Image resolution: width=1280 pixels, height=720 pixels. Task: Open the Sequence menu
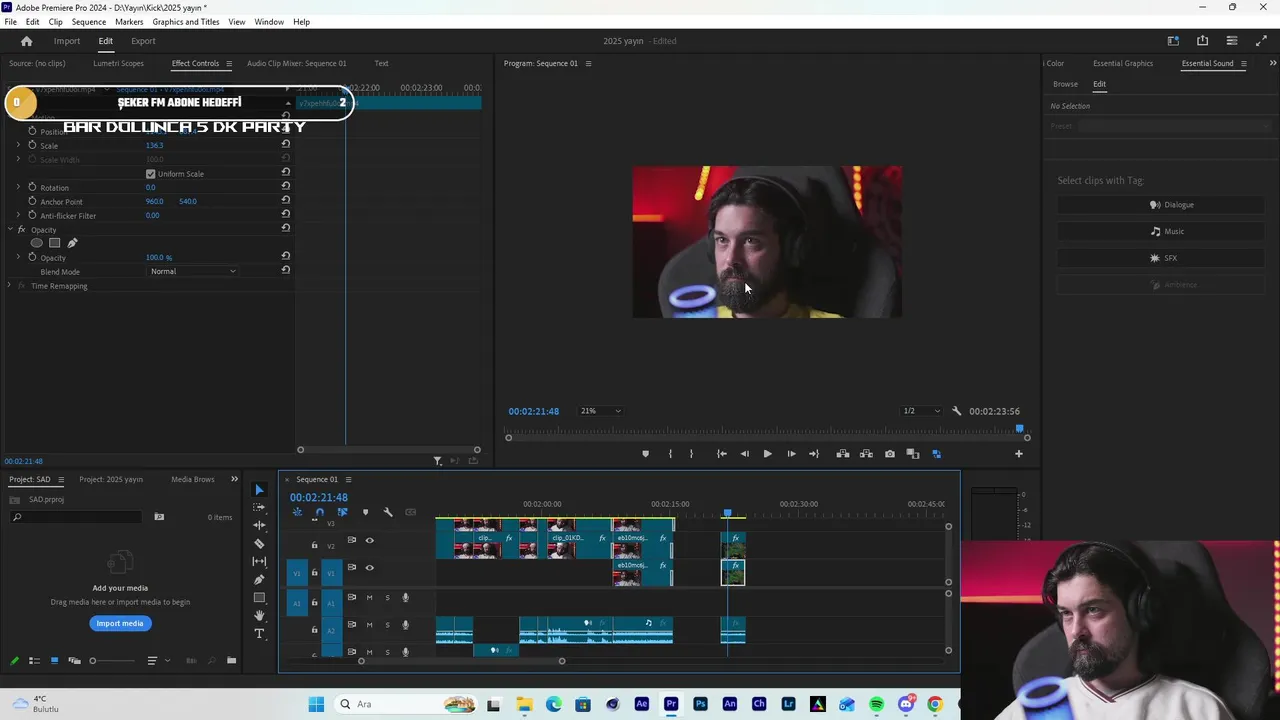(x=89, y=22)
